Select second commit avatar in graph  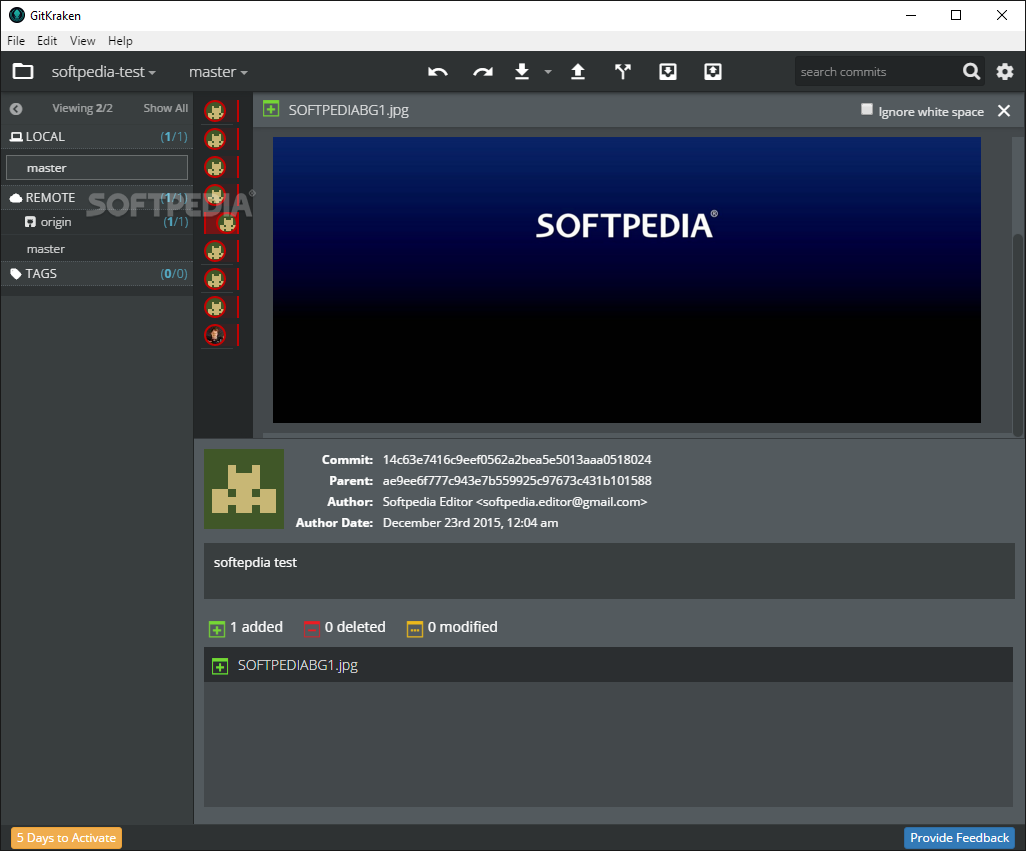click(x=215, y=139)
